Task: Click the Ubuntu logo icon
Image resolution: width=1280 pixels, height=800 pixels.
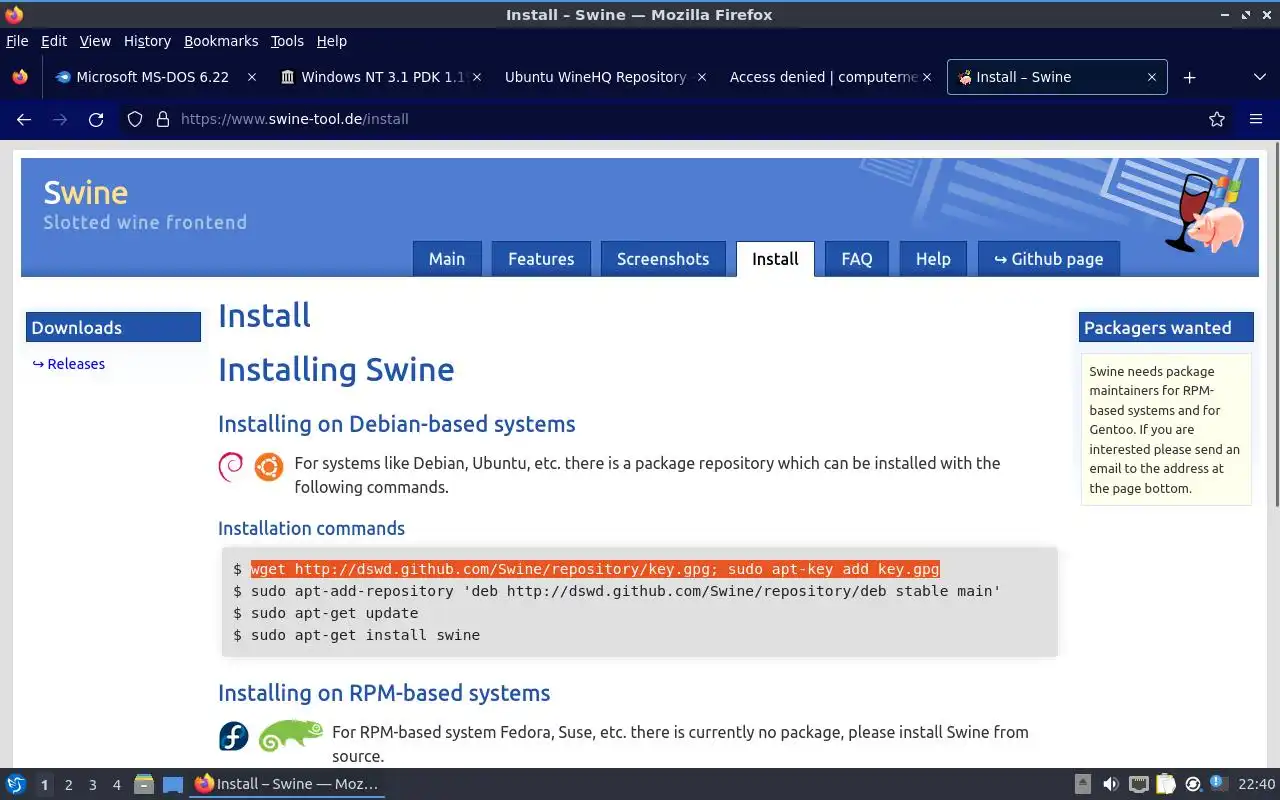Action: (x=268, y=466)
